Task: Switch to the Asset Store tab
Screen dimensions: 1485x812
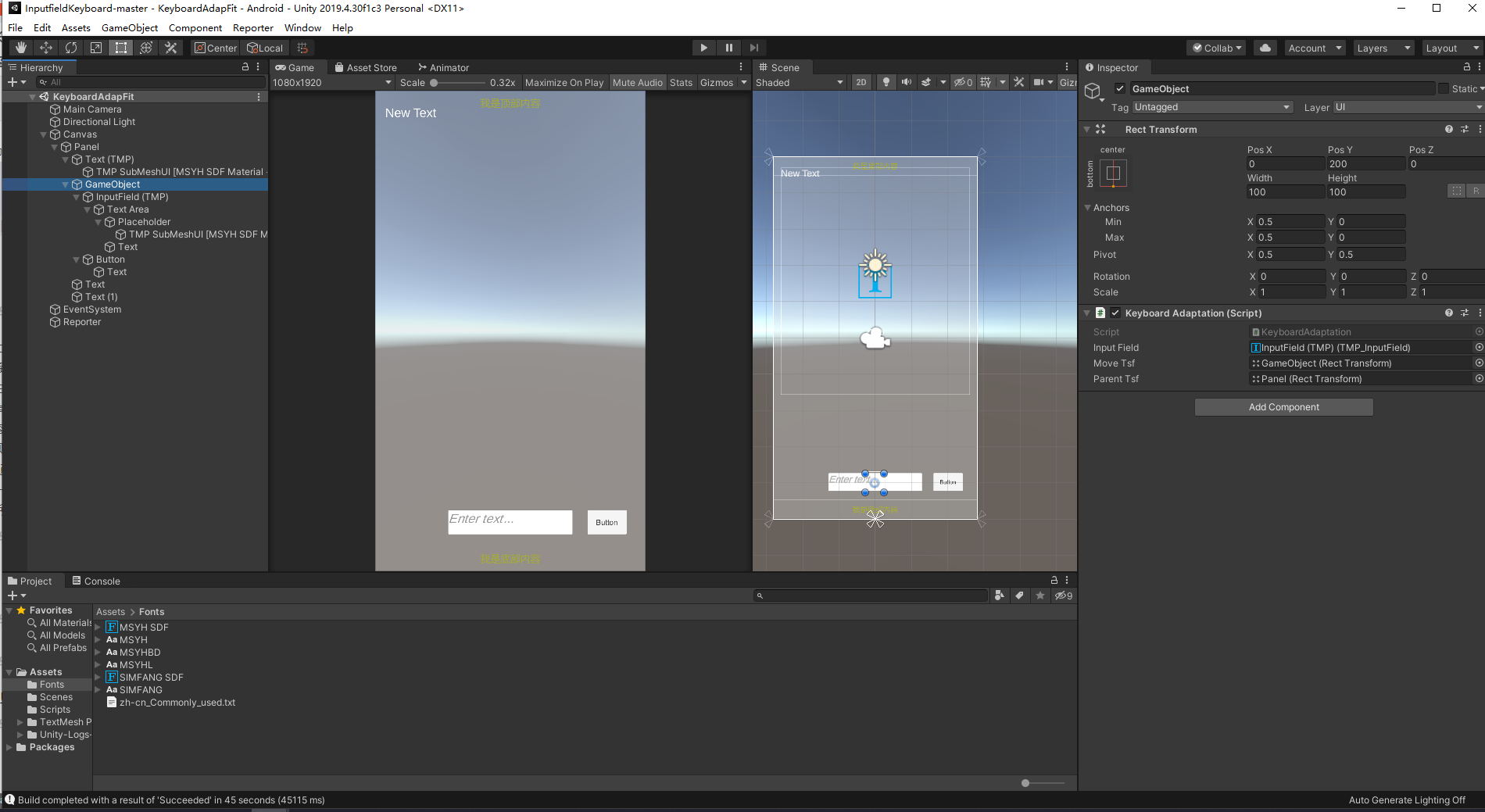Action: tap(366, 67)
